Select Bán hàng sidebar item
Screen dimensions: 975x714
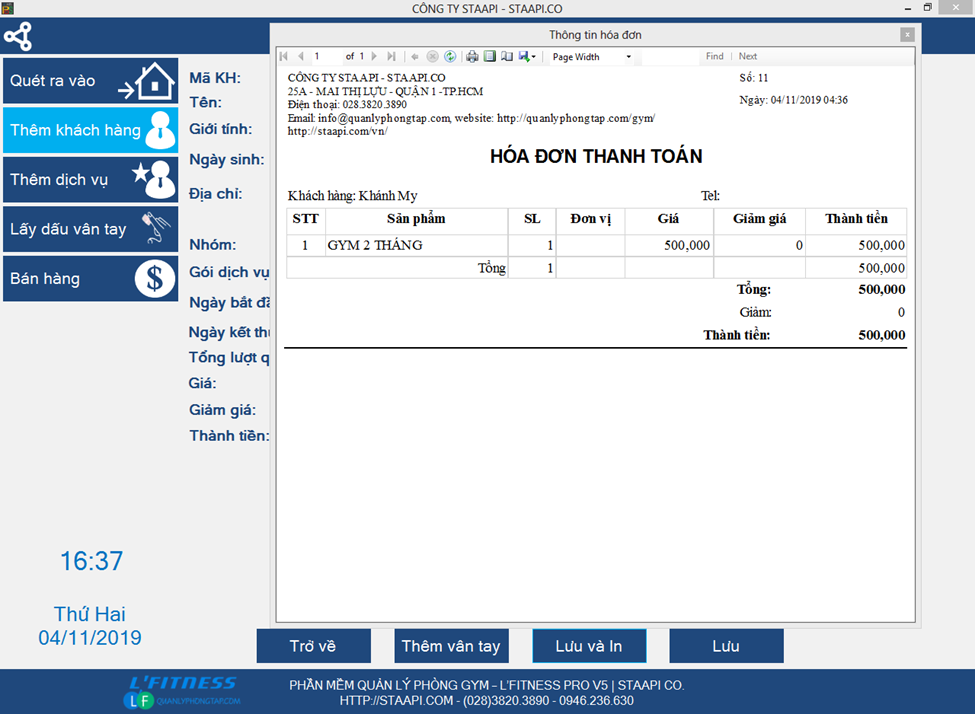tap(90, 279)
